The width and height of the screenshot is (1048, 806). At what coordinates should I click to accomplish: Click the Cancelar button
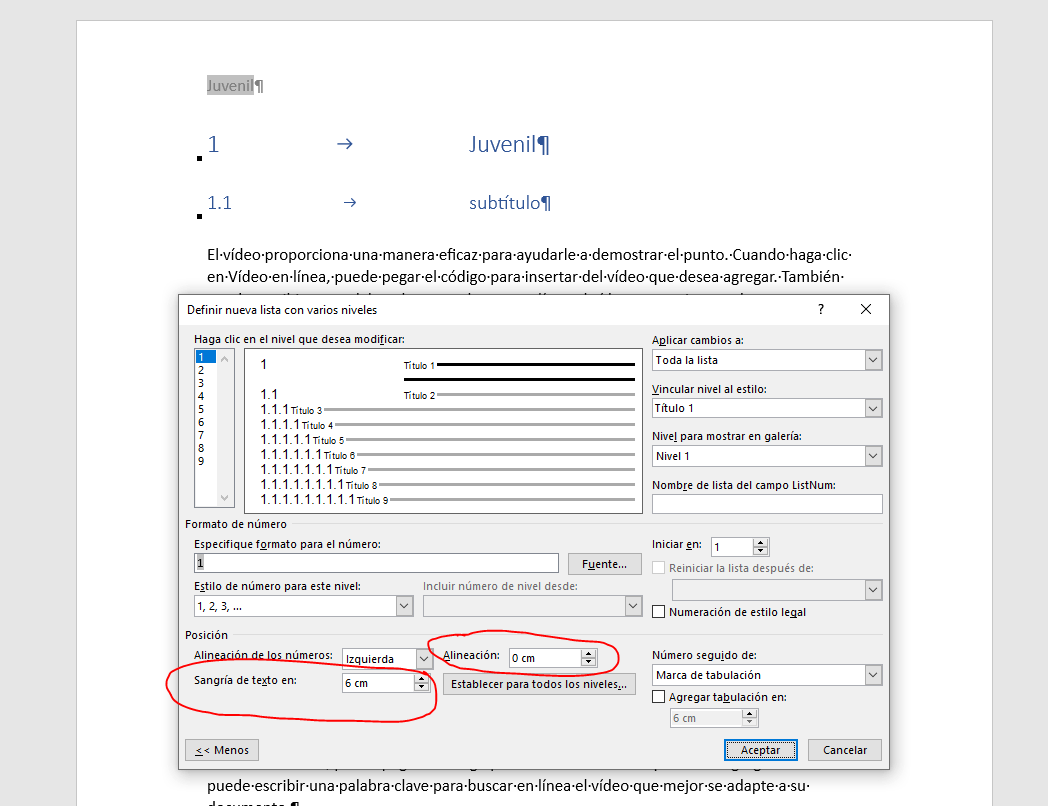pos(845,750)
